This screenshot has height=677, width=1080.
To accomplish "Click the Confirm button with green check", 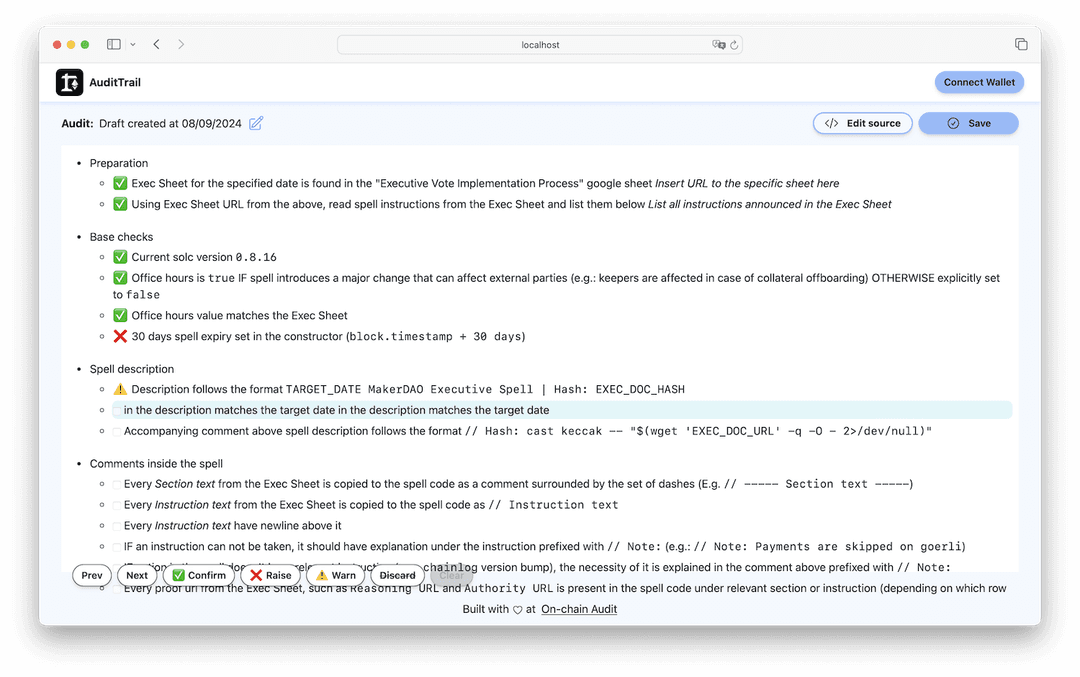I will click(x=198, y=575).
